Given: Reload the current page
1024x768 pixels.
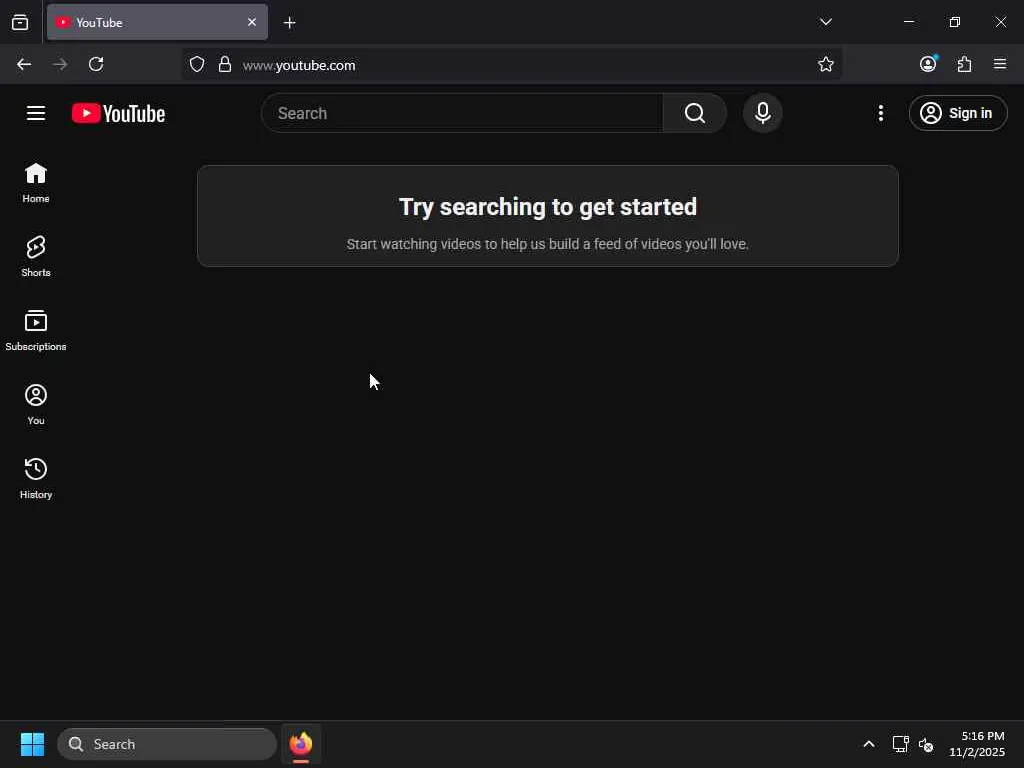Looking at the screenshot, I should pyautogui.click(x=96, y=64).
